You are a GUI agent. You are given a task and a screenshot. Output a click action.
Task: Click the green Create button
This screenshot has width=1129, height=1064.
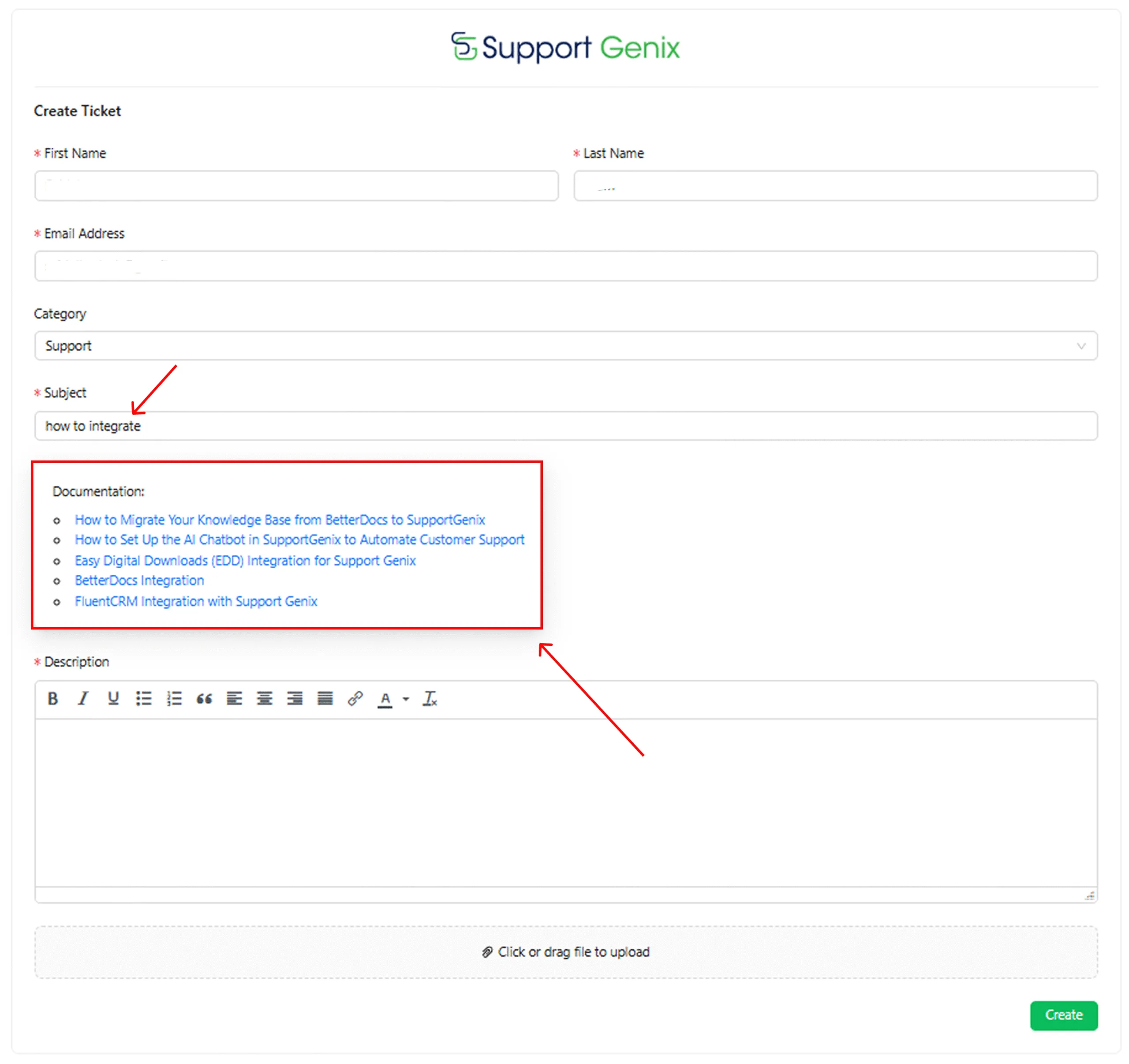coord(1063,1015)
